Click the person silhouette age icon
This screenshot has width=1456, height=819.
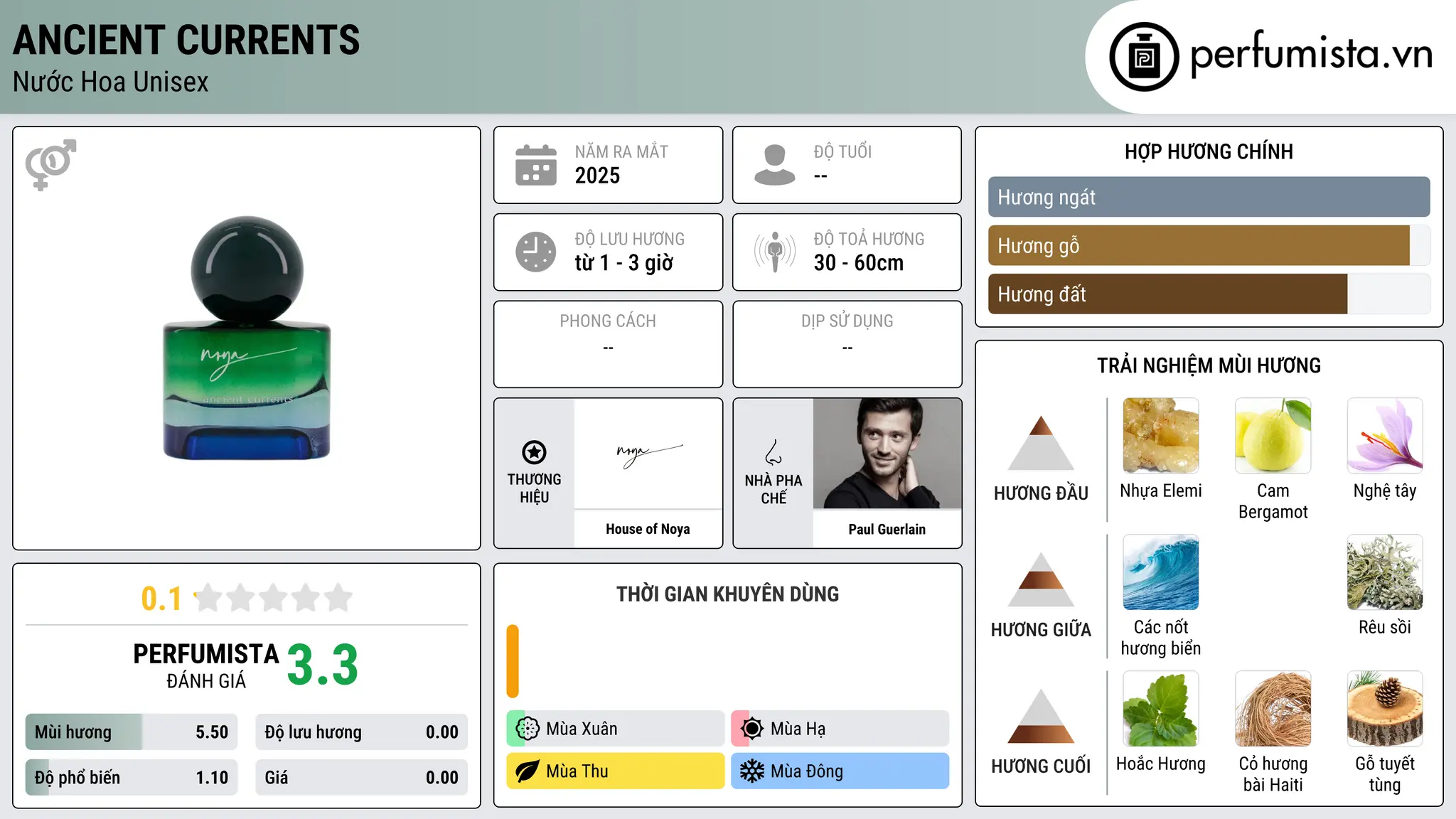click(775, 165)
